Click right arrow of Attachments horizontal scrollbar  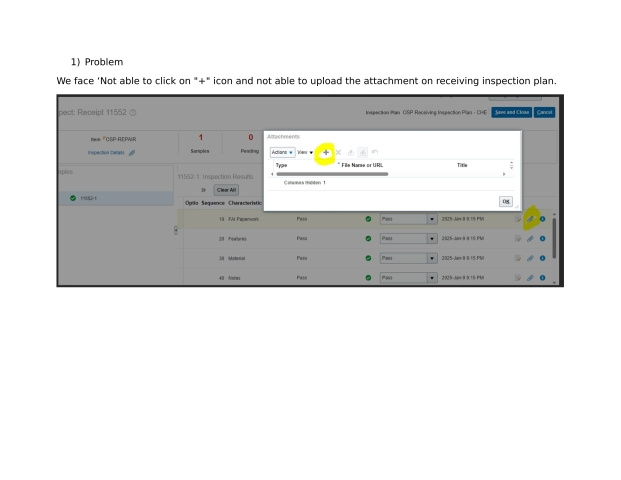coord(504,174)
